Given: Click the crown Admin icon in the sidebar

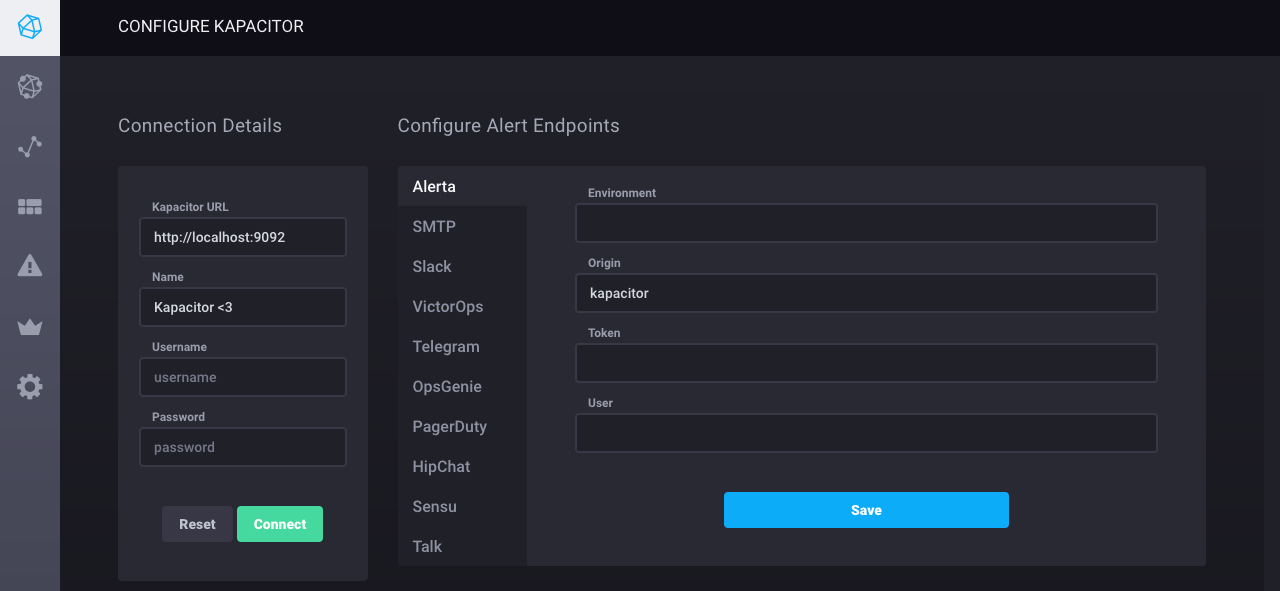Looking at the screenshot, I should pos(30,327).
